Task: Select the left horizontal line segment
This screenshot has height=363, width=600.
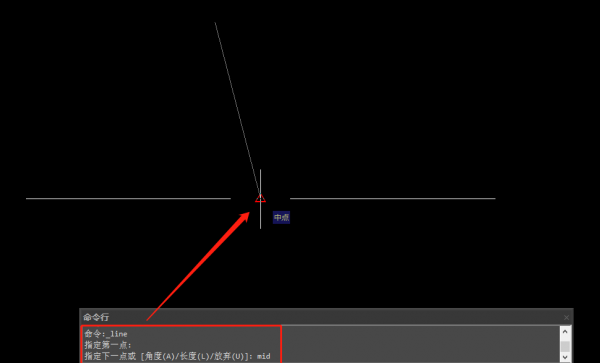Action: pos(128,199)
